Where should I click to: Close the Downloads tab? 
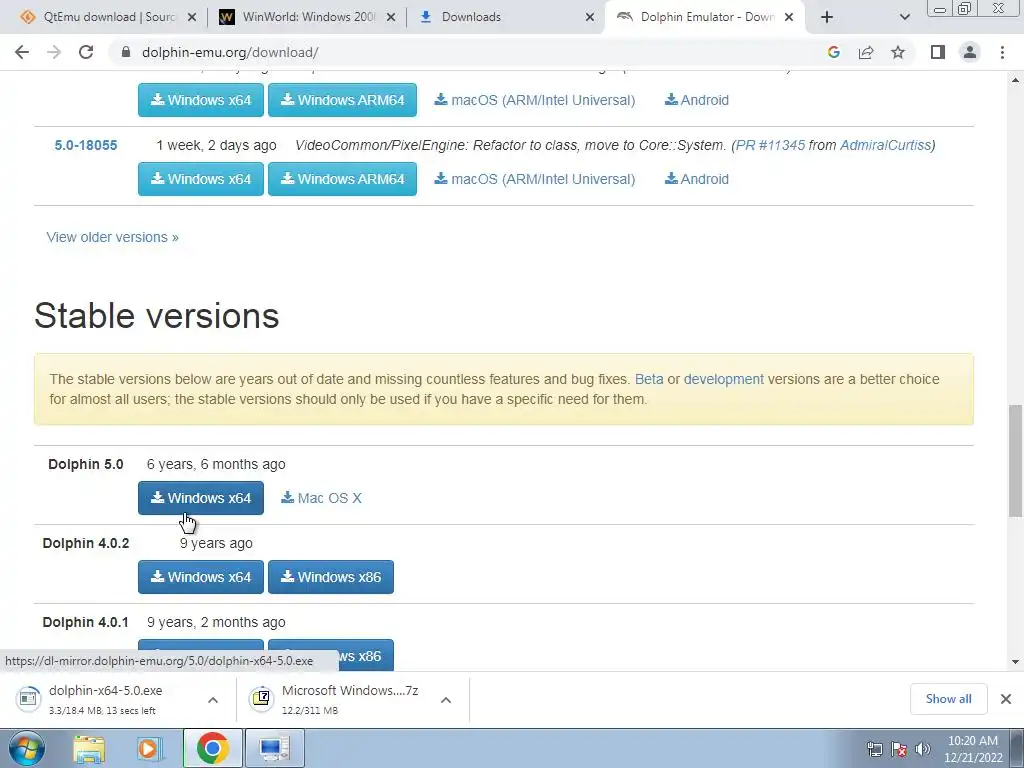pyautogui.click(x=590, y=18)
